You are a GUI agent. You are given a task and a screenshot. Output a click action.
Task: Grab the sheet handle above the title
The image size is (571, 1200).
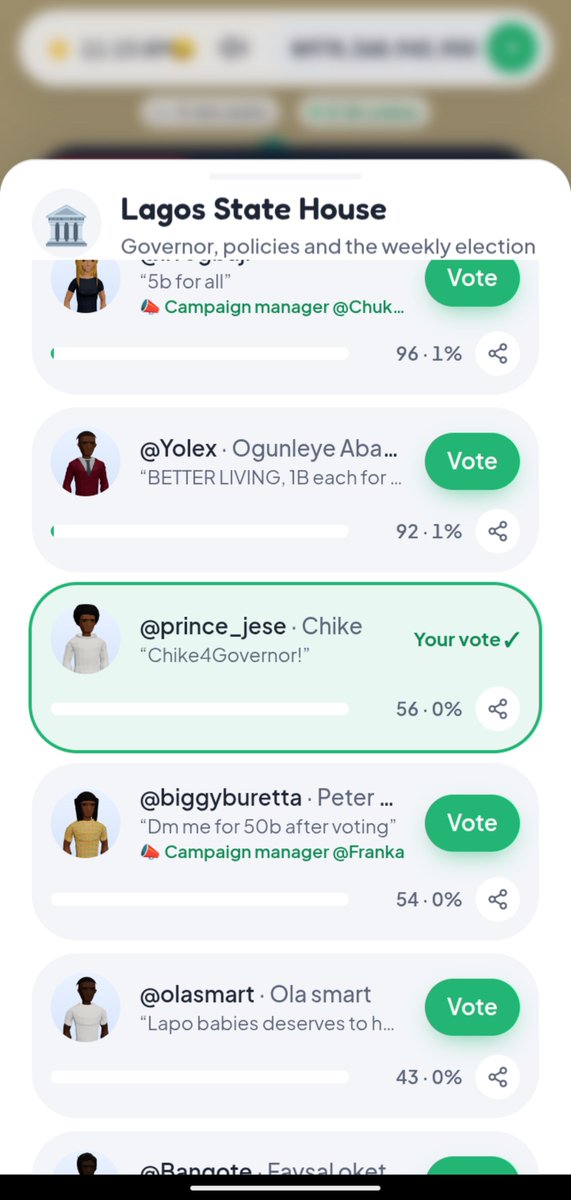[285, 176]
